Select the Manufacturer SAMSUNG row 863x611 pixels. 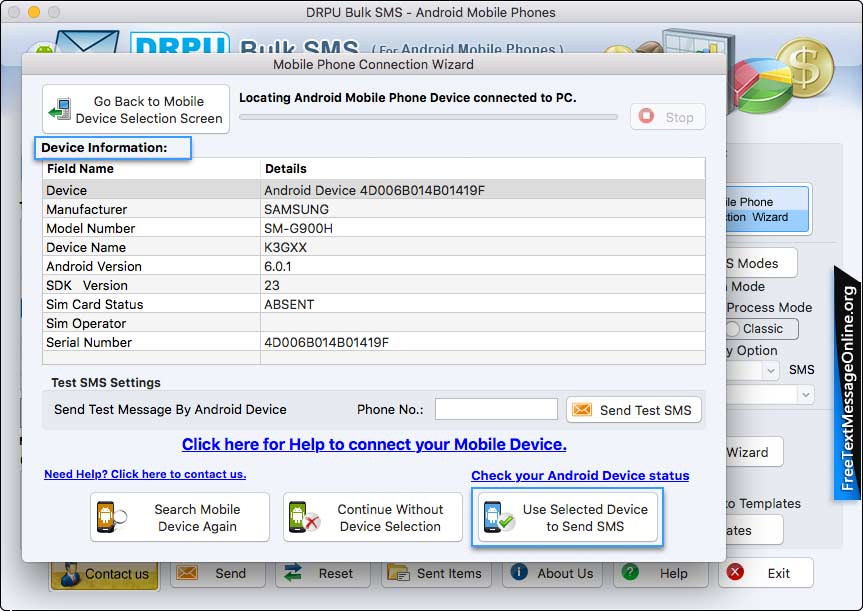pos(374,209)
